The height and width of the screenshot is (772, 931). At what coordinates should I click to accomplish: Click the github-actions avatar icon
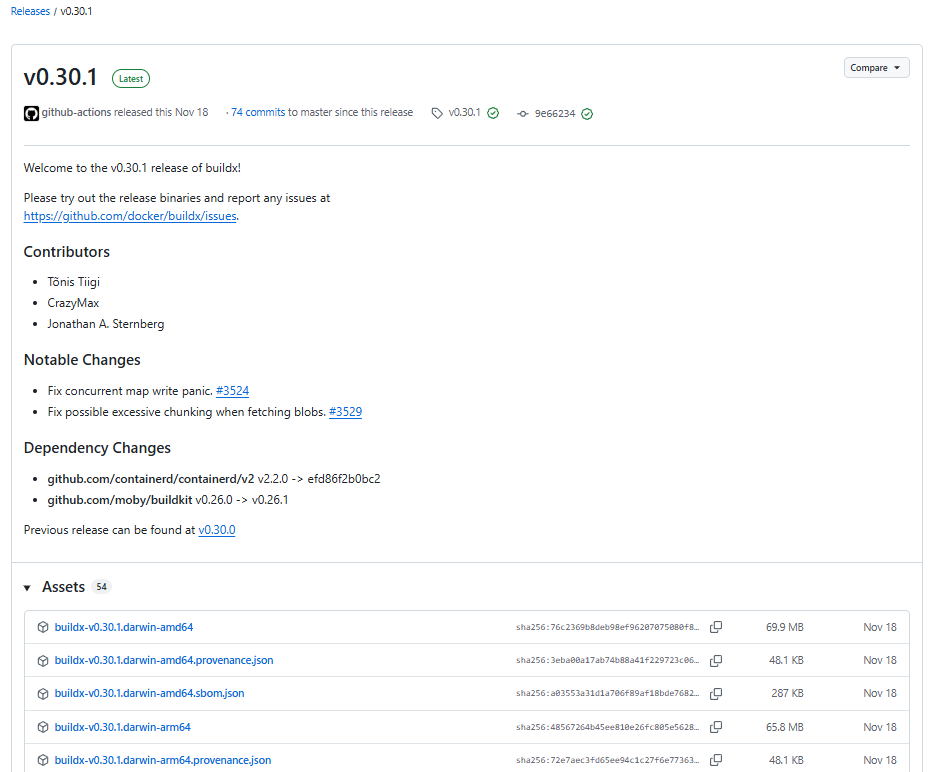(x=31, y=113)
